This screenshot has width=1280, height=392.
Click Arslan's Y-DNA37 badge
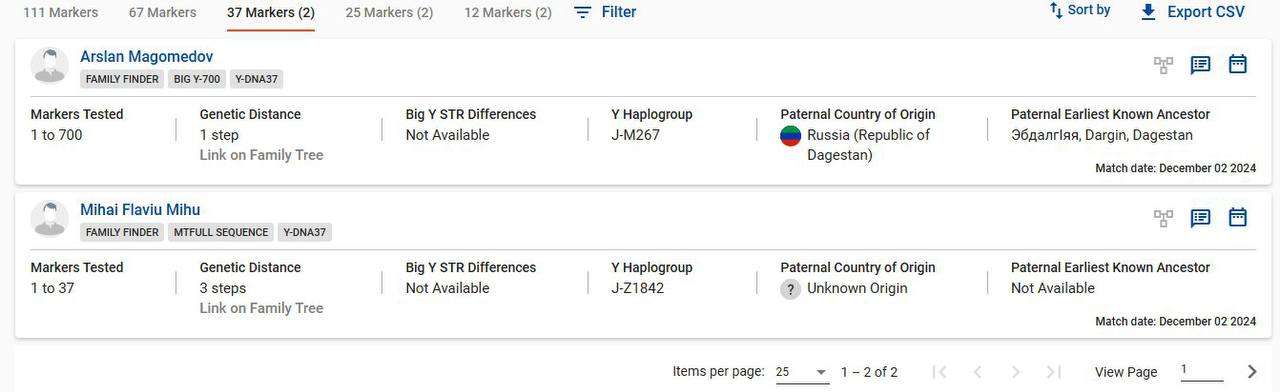point(257,79)
